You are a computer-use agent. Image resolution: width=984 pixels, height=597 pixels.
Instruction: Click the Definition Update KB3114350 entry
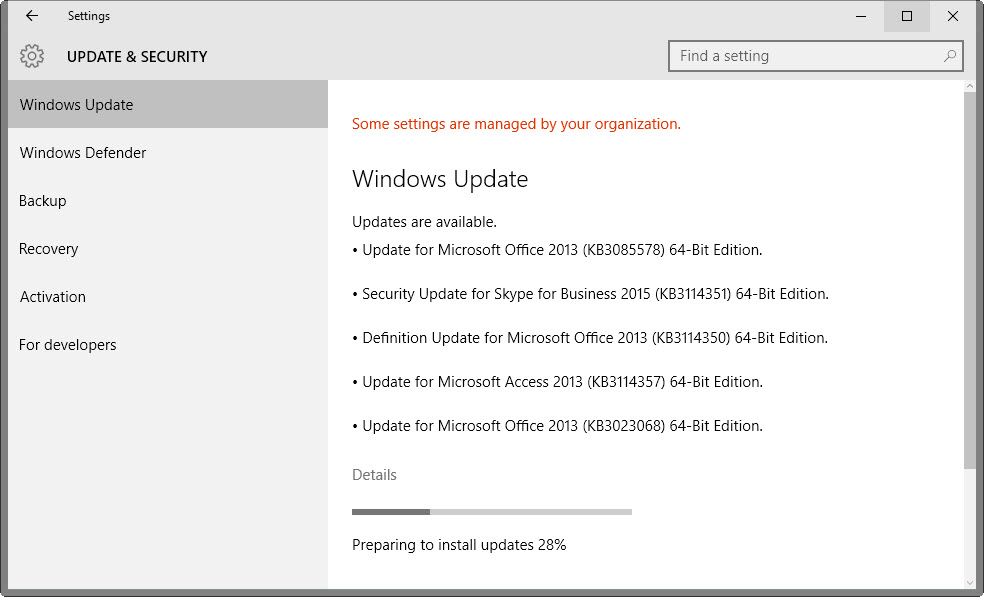[x=590, y=338]
